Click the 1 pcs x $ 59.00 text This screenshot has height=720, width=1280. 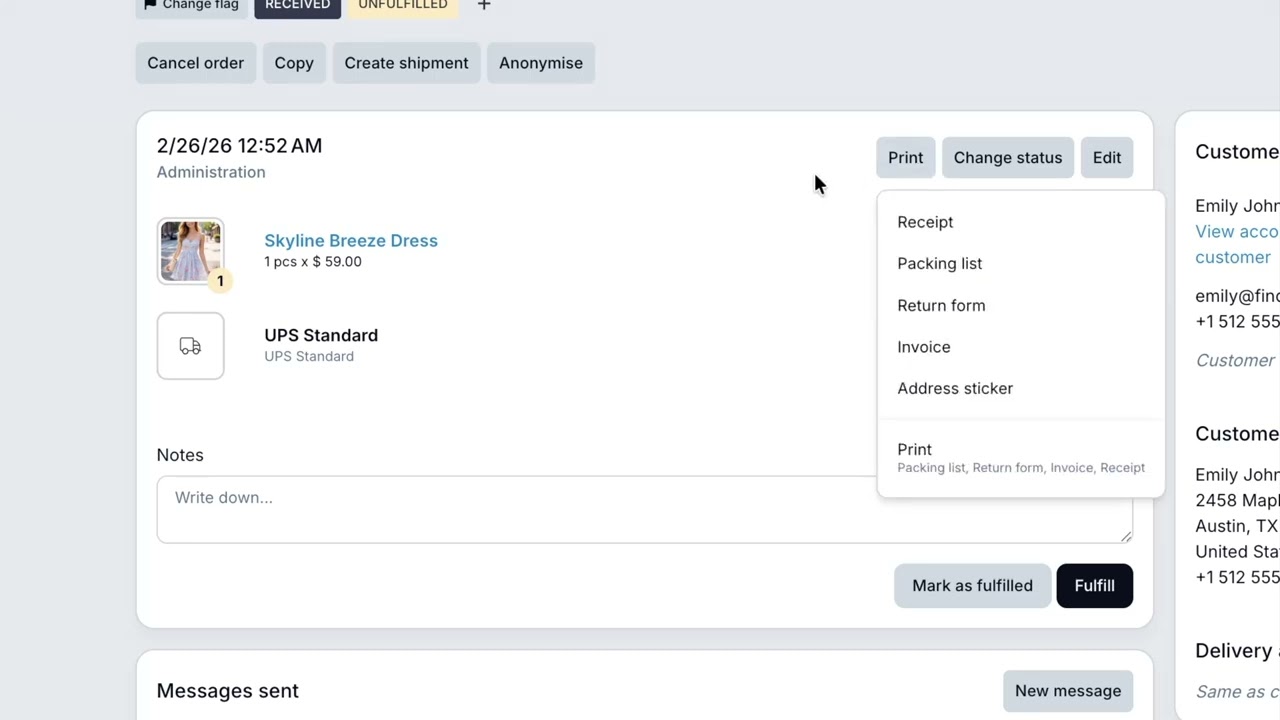[313, 262]
